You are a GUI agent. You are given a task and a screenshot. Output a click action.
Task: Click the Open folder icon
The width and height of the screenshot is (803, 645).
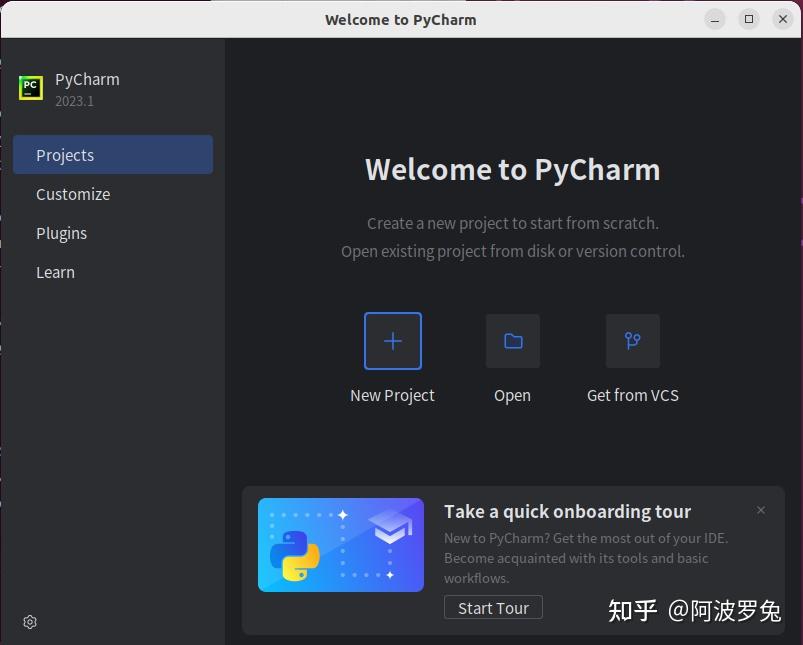point(513,341)
